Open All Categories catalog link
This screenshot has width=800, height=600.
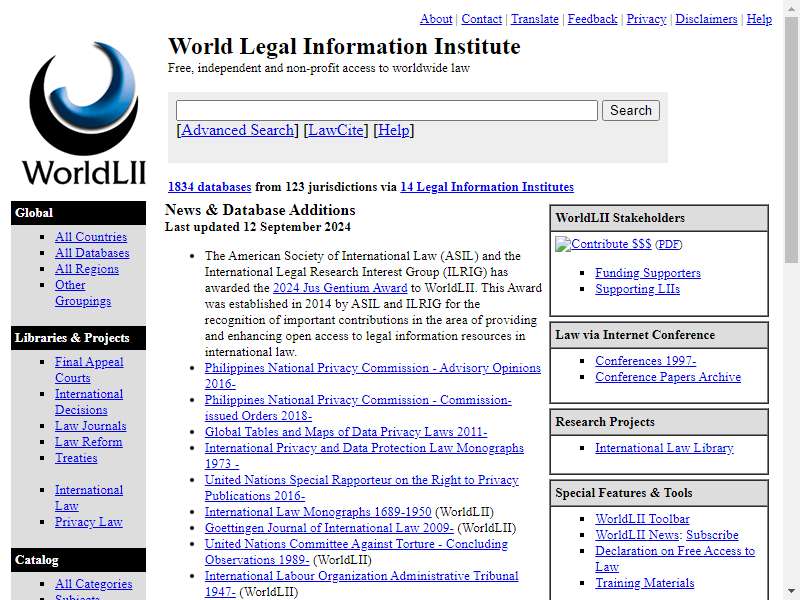point(93,584)
